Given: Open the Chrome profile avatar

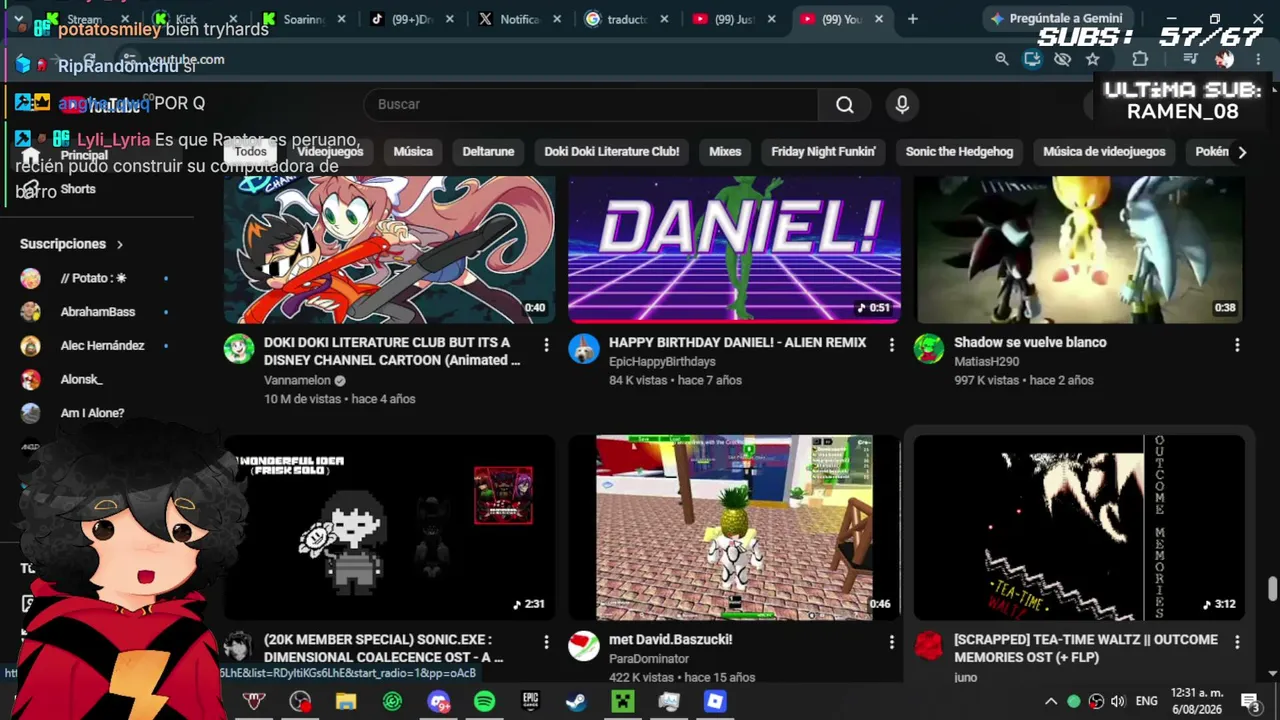Looking at the screenshot, I should click(1225, 59).
